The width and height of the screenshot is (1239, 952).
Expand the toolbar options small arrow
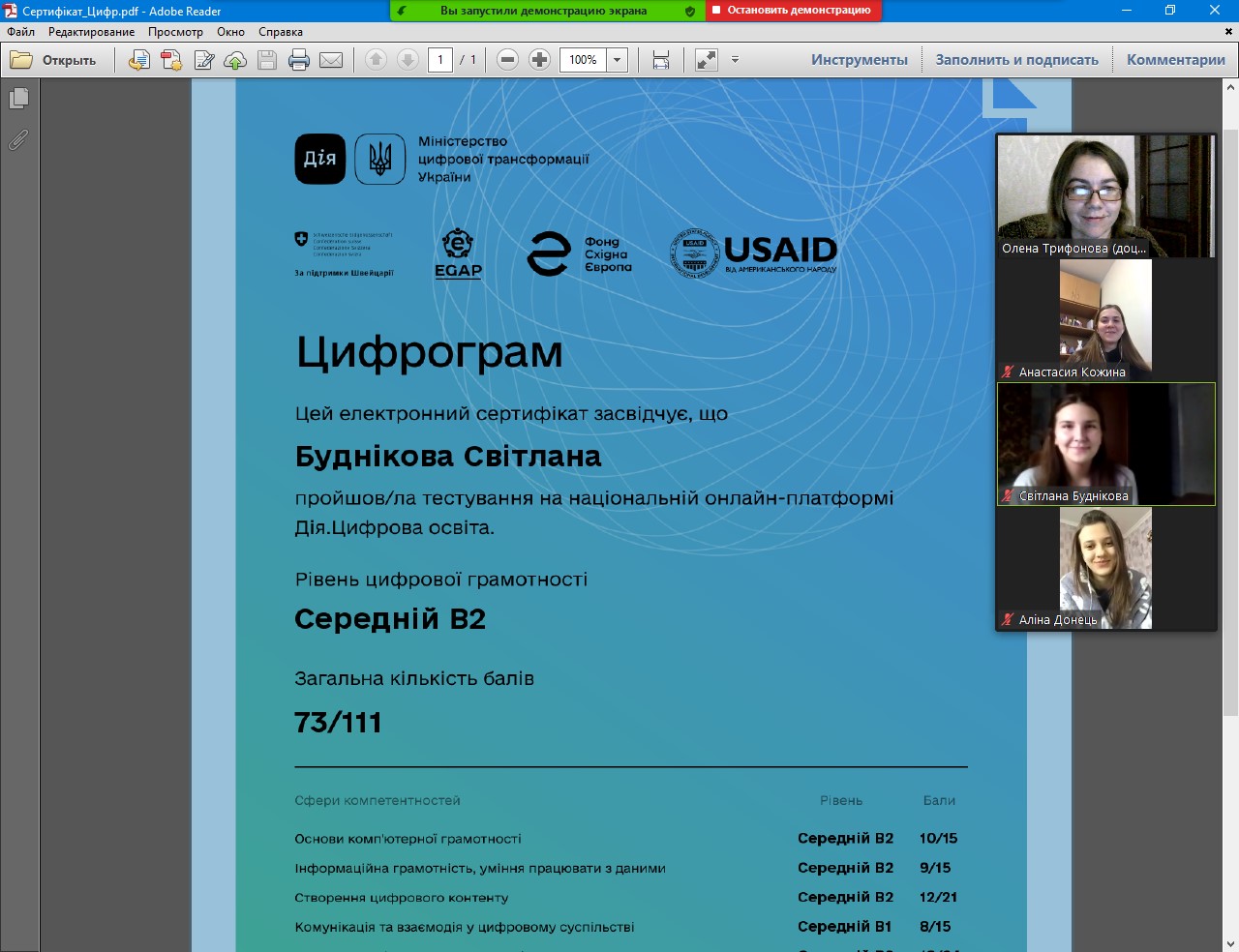[x=735, y=60]
